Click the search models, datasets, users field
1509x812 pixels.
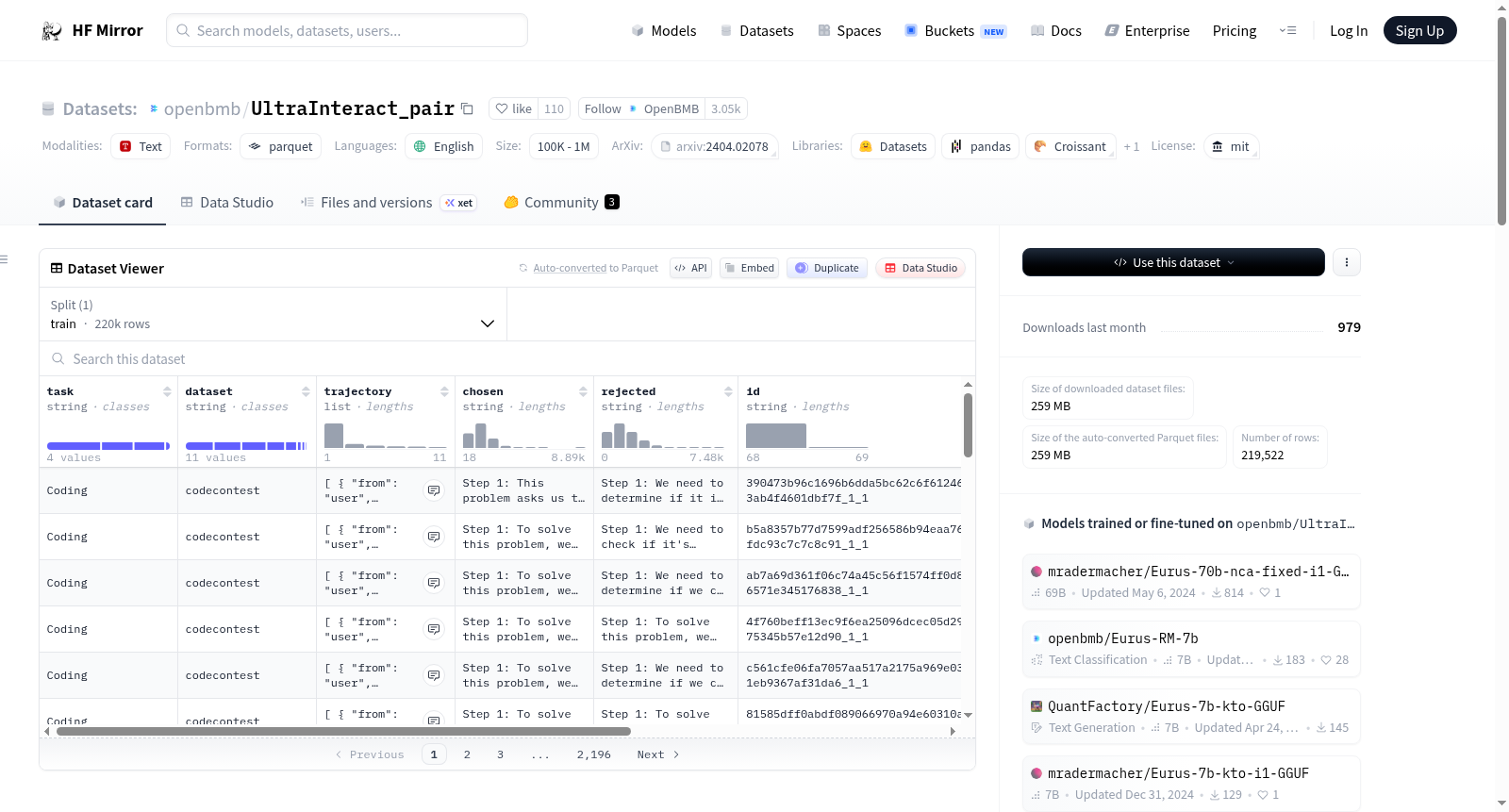pyautogui.click(x=347, y=30)
